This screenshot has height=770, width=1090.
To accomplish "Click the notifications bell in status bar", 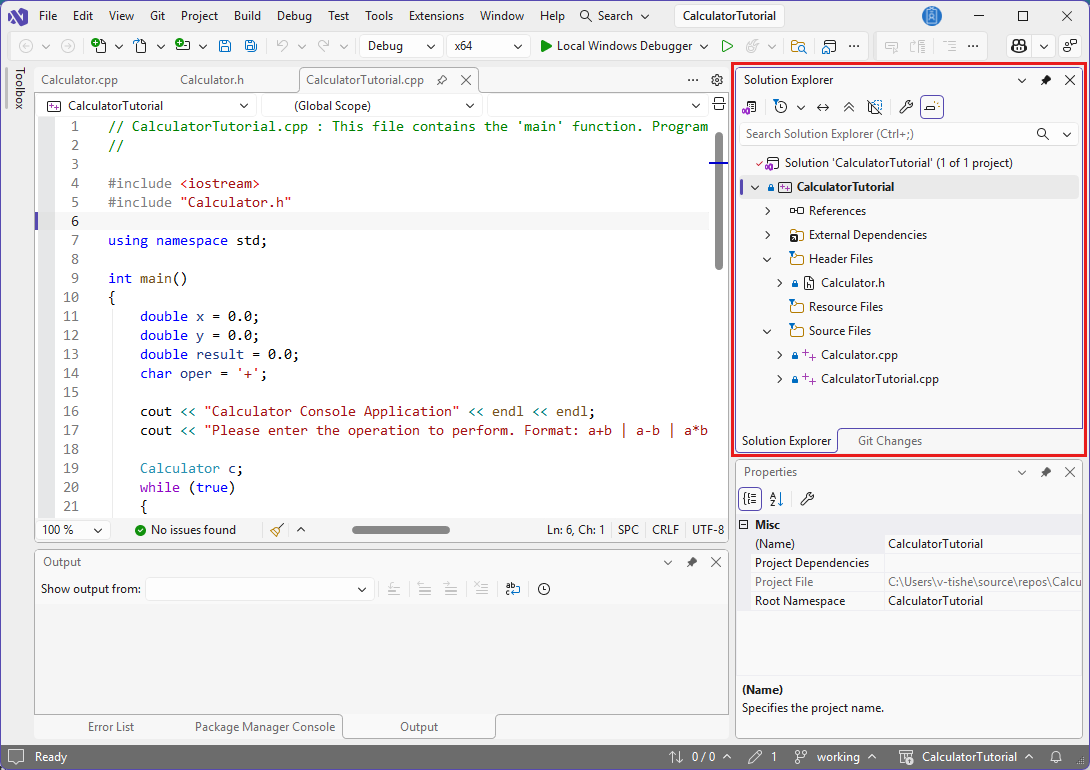I will pos(1056,757).
